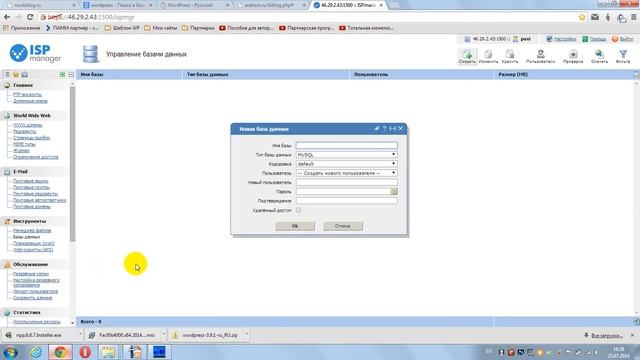Generate password with icon beside Пароль field
The image size is (640, 360).
394,191
